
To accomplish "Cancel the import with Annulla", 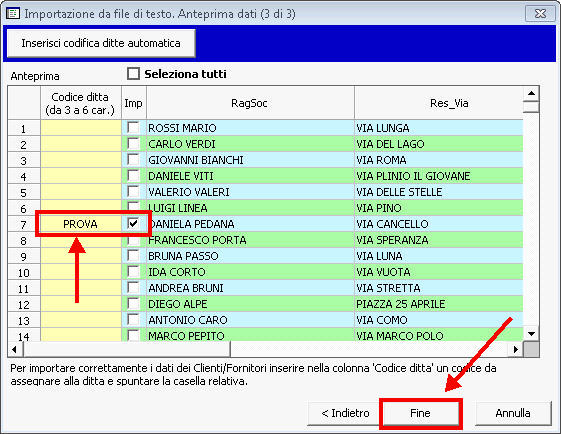I will 513,413.
